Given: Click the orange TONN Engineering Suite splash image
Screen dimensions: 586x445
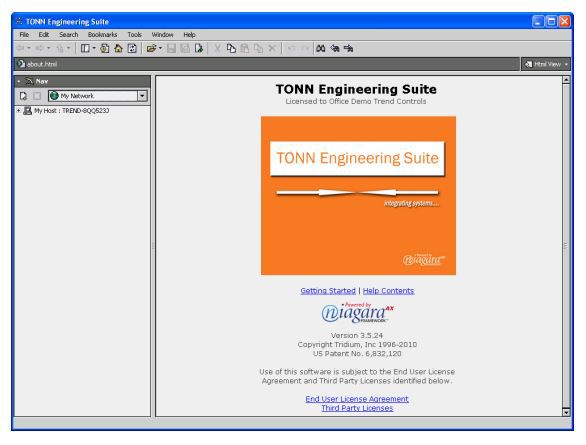Looking at the screenshot, I should 358,195.
